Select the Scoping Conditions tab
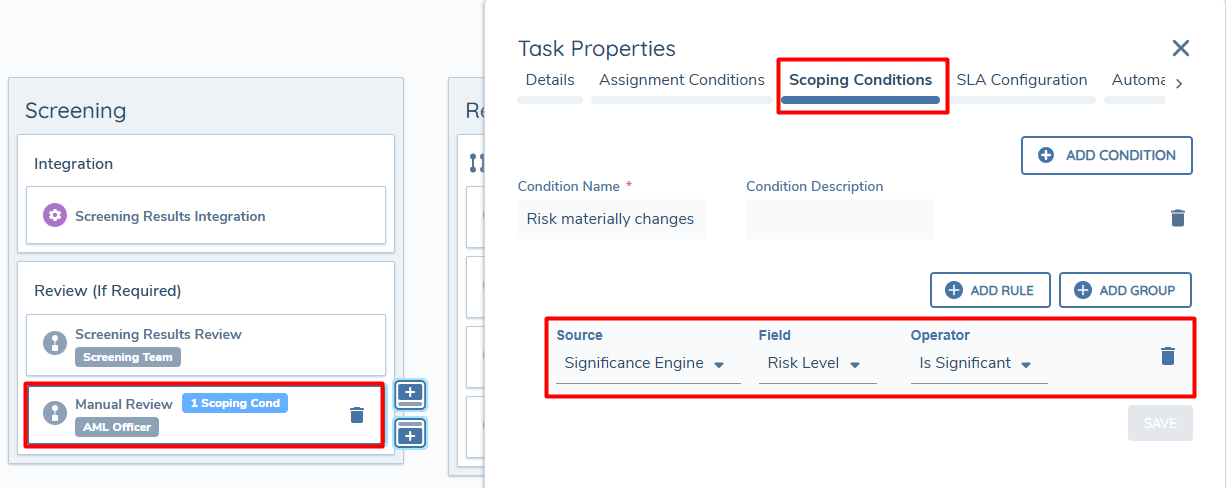Screen dimensions: 1226x488 [x=861, y=80]
